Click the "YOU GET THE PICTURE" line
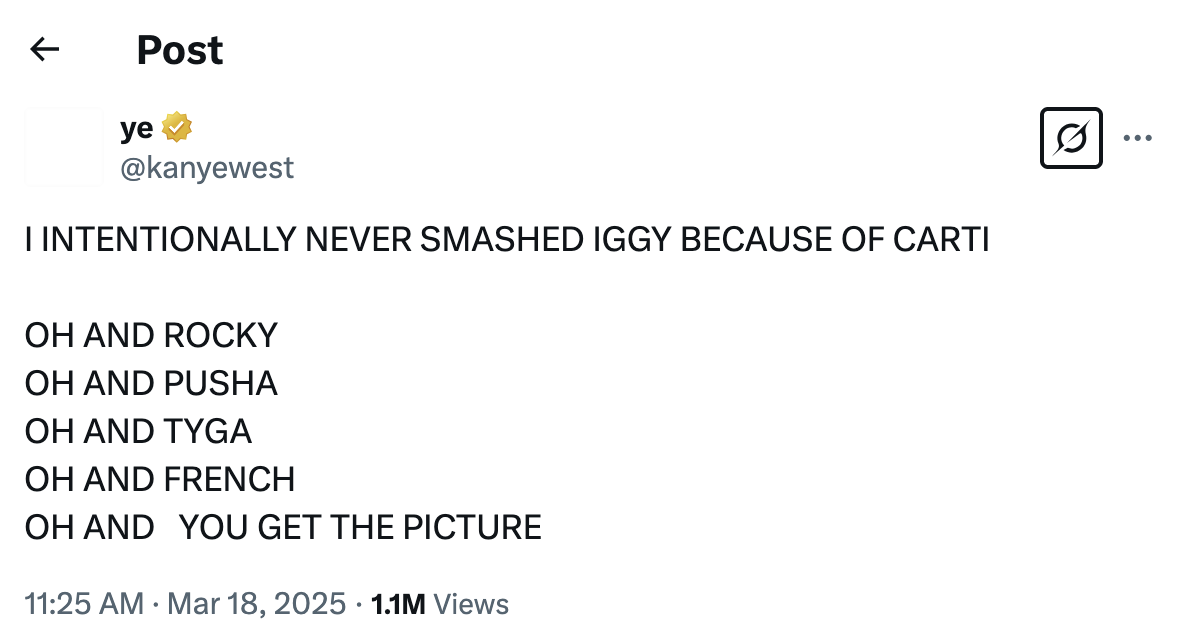Image resolution: width=1178 pixels, height=640 pixels. coord(360,527)
